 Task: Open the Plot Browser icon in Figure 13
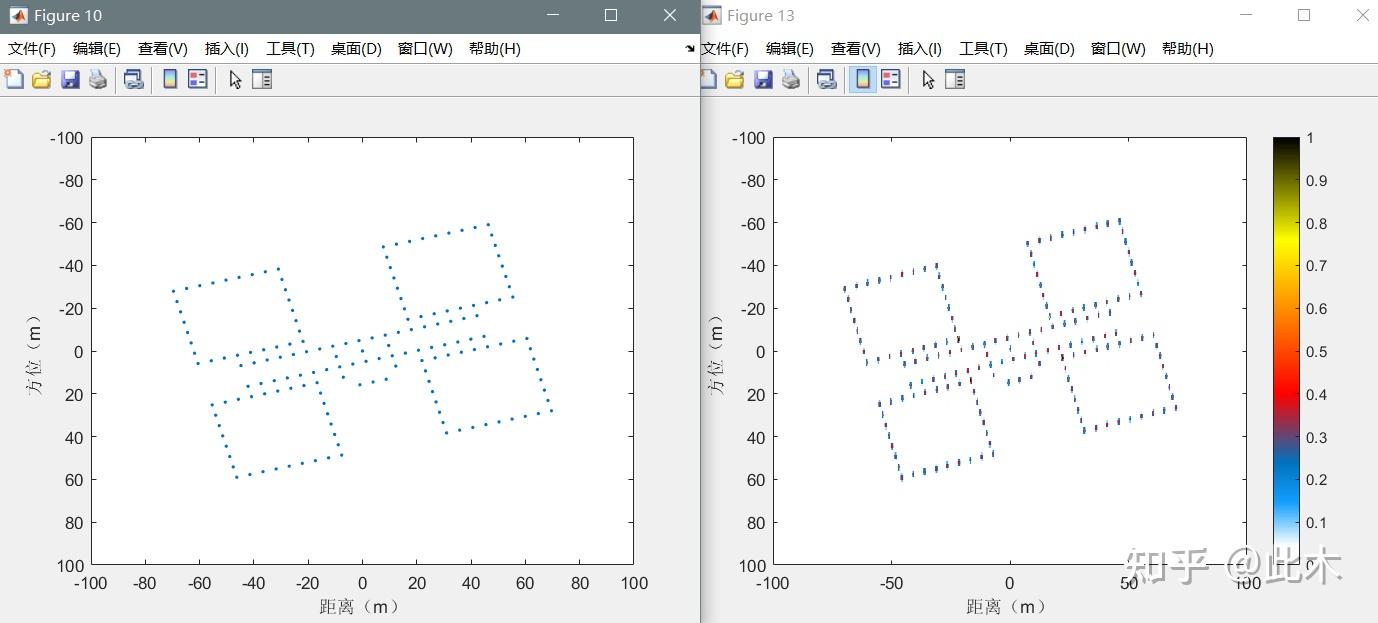click(953, 79)
